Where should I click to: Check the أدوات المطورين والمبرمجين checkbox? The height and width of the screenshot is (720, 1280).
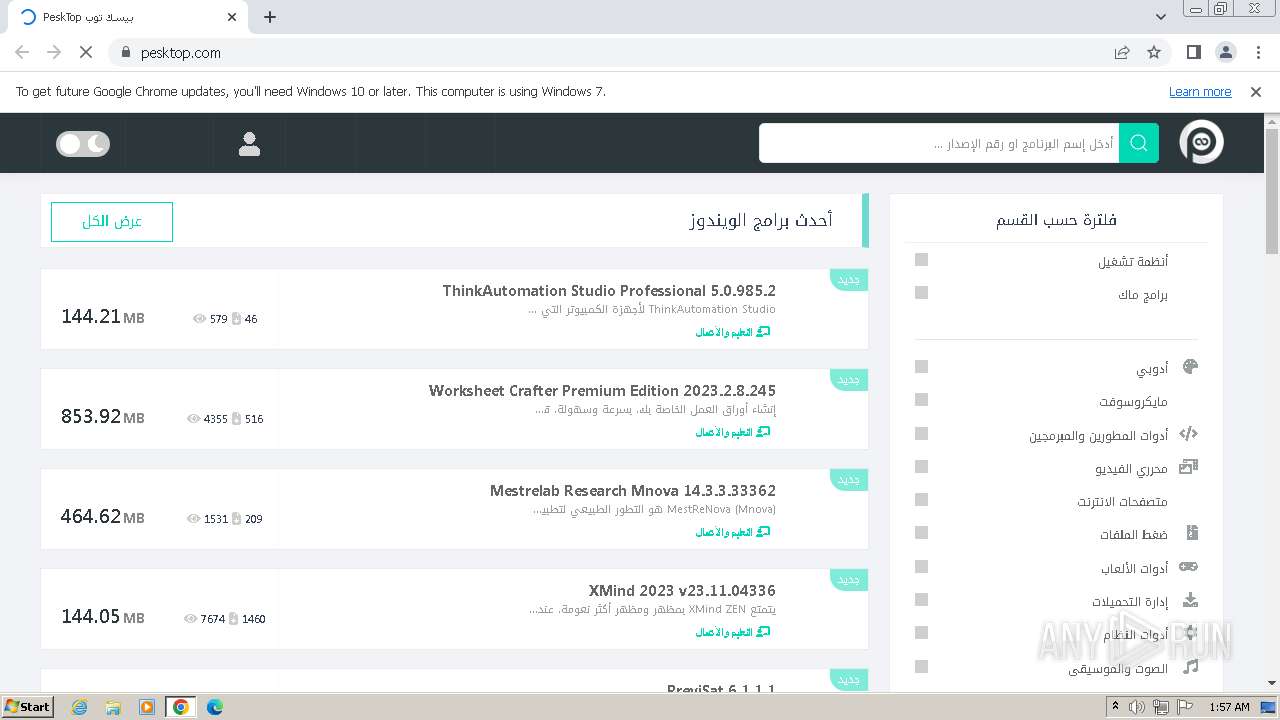(922, 434)
